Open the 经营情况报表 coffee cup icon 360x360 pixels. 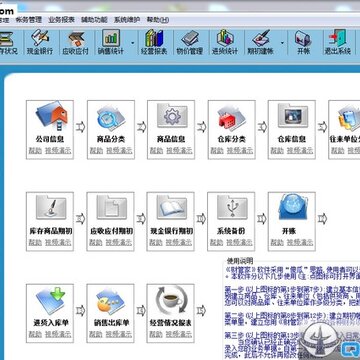click(x=171, y=301)
